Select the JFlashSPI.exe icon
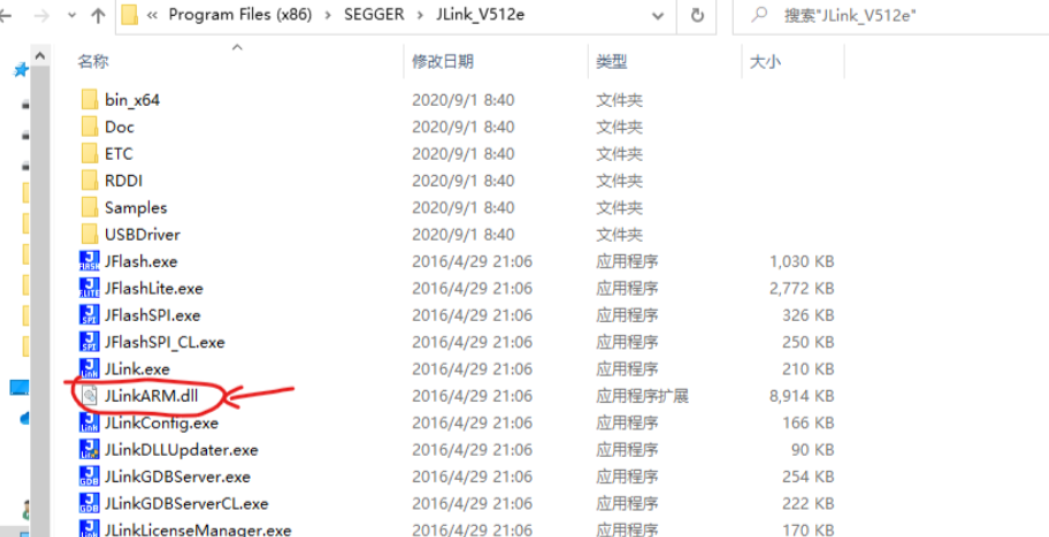Image resolution: width=1049 pixels, height=537 pixels. pos(89,316)
